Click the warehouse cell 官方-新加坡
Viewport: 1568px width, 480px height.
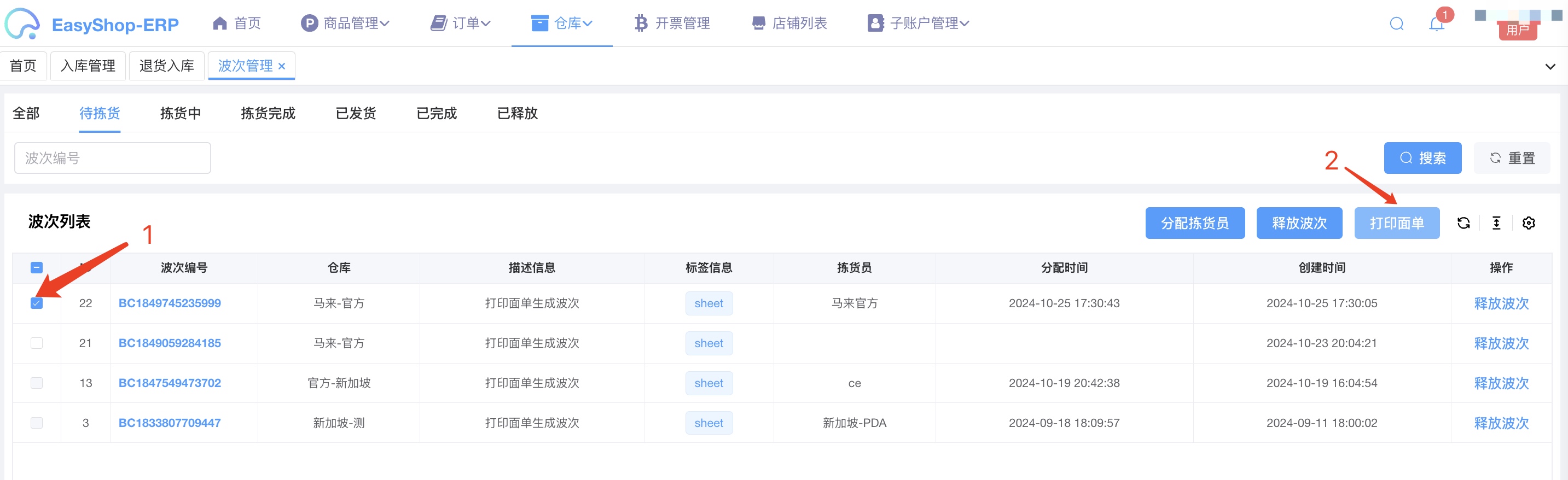click(339, 383)
